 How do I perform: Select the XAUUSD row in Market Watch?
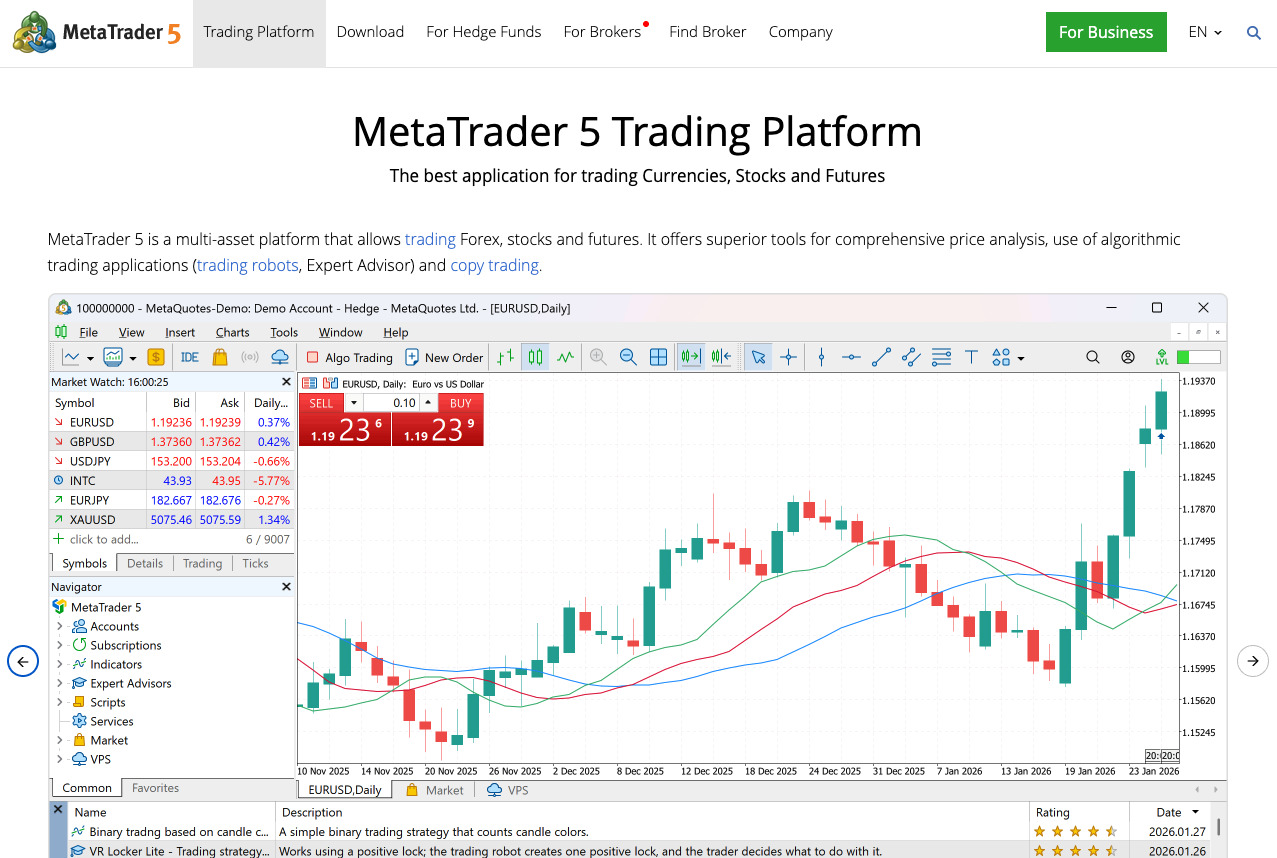click(x=172, y=519)
